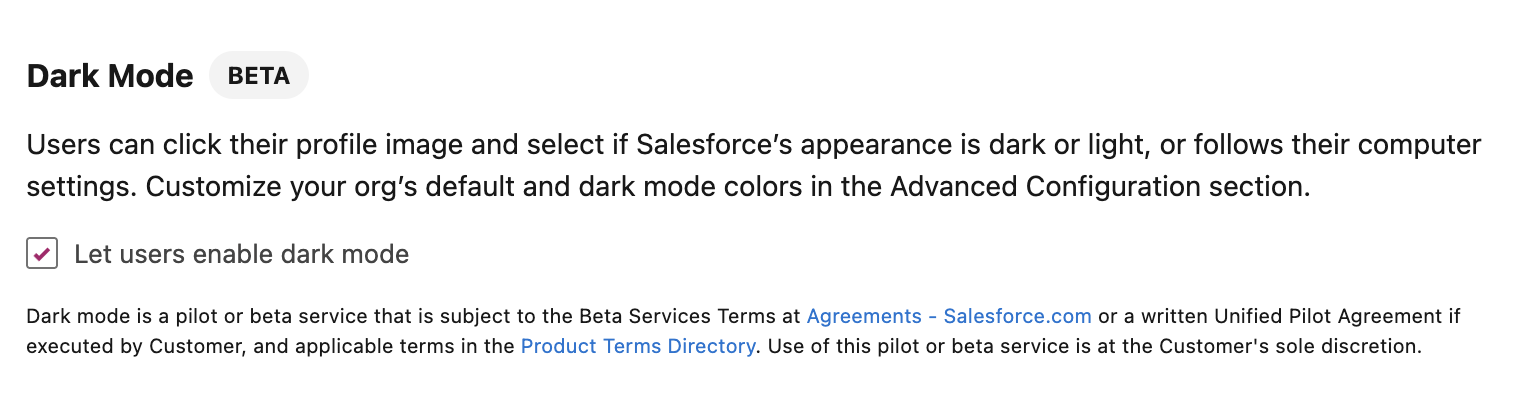1518x404 pixels.
Task: Open the Product Terms Directory link
Action: click(x=638, y=346)
